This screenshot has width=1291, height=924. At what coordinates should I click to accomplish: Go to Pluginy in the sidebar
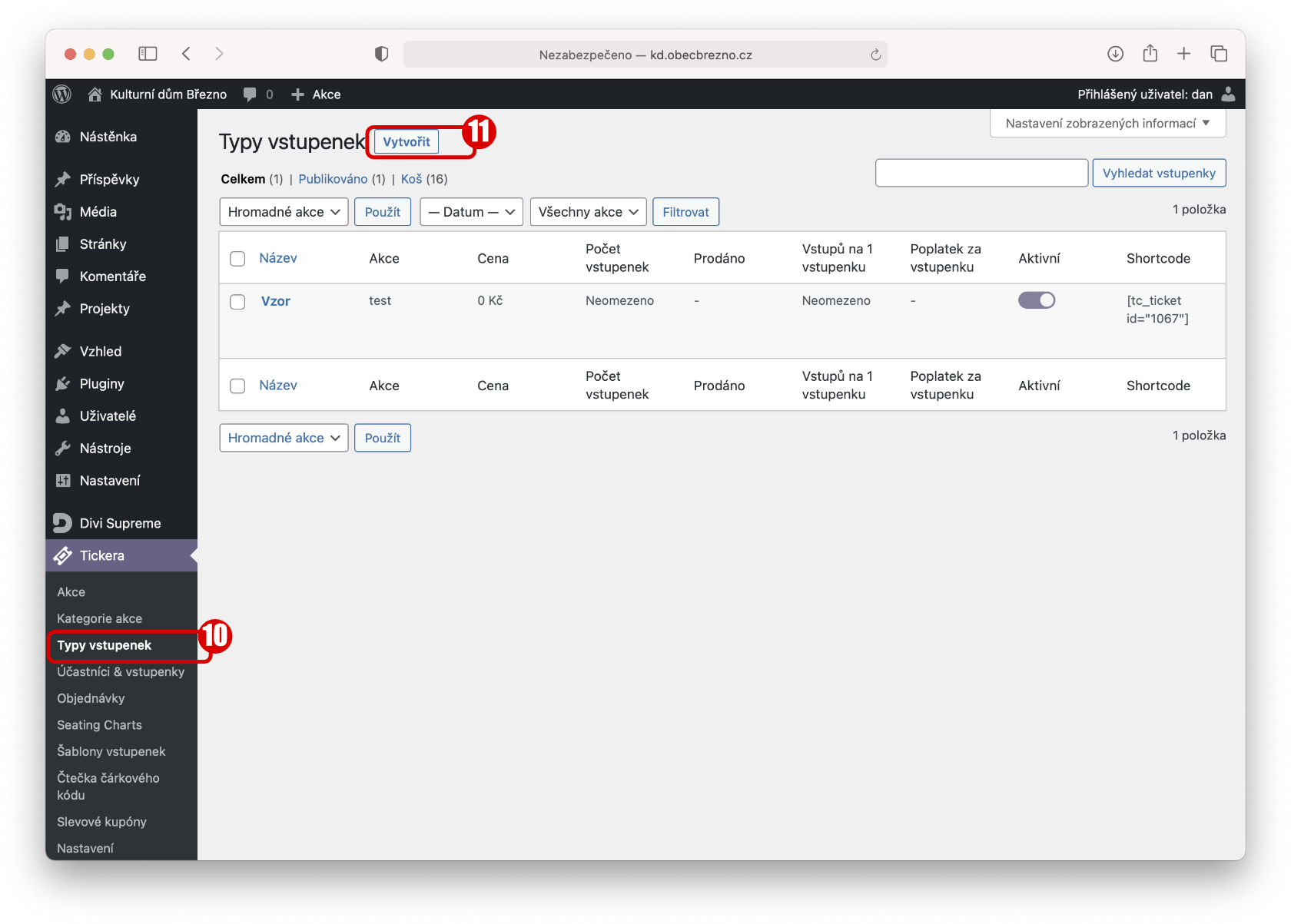(101, 384)
